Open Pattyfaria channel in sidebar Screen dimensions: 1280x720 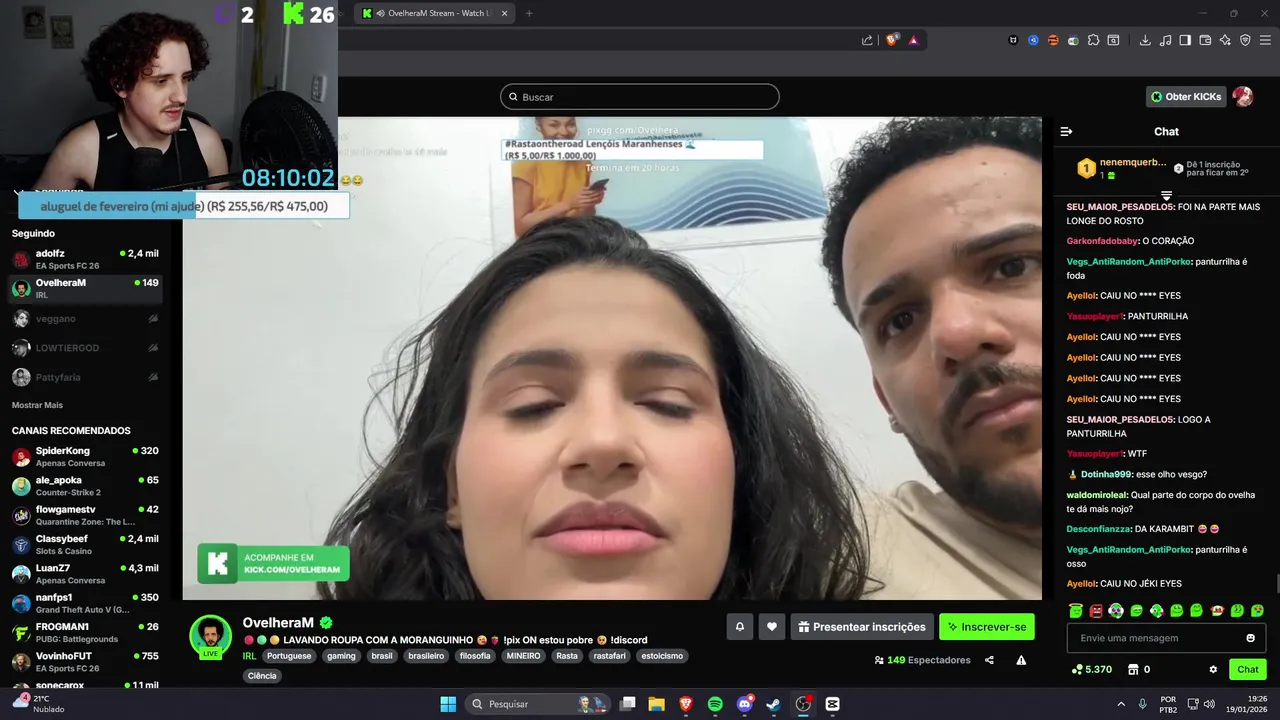[85, 377]
